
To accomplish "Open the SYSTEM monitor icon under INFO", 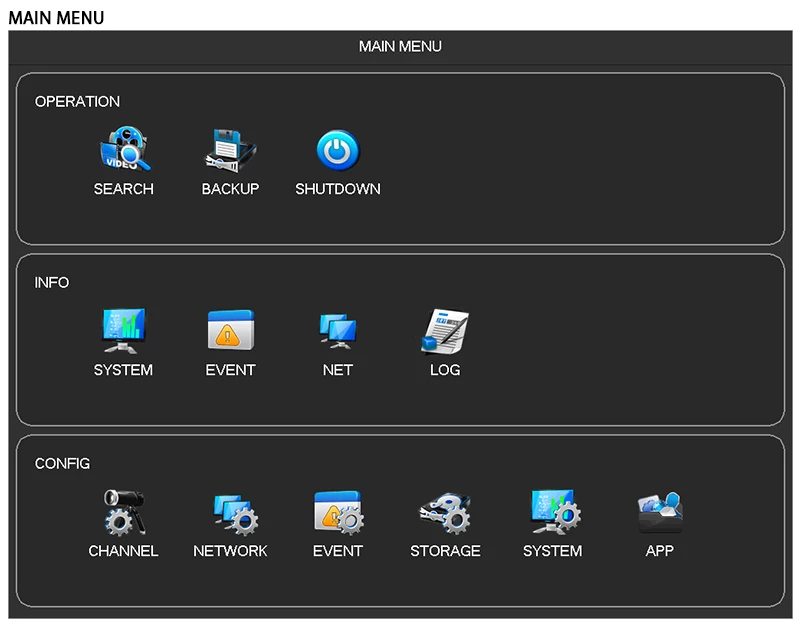I will click(124, 330).
